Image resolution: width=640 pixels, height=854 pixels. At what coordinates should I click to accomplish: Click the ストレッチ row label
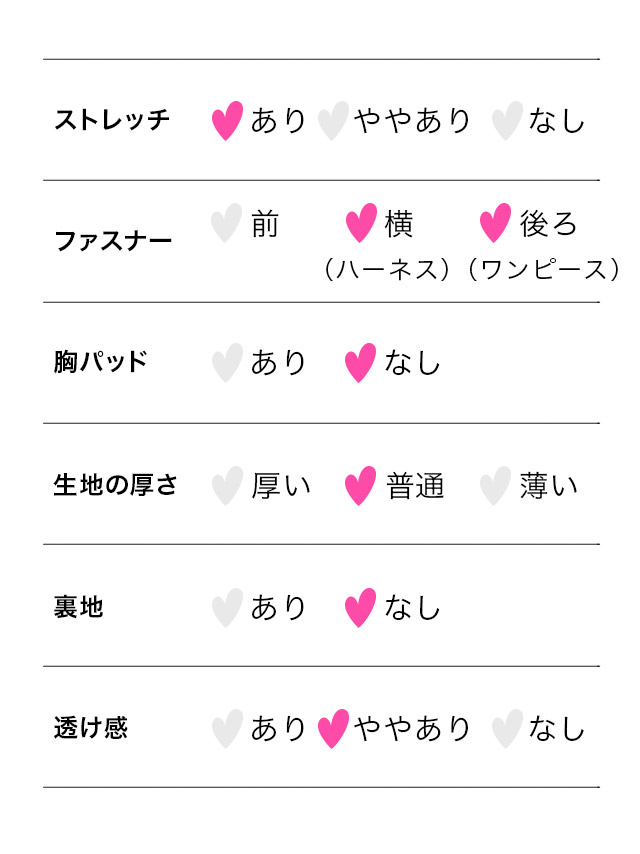click(112, 120)
